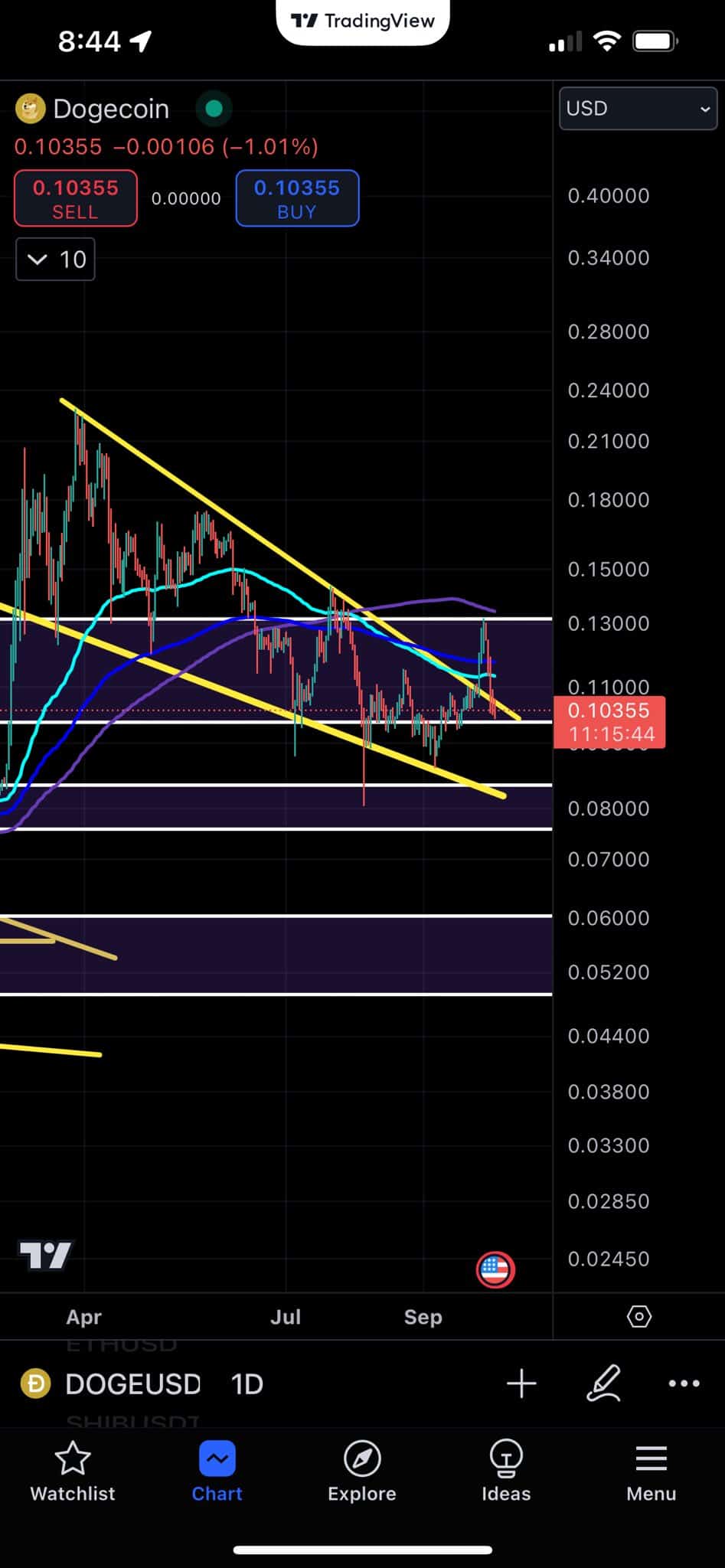Open the DOGEUSD symbol search
Viewport: 725px width, 1568px height.
132,1383
